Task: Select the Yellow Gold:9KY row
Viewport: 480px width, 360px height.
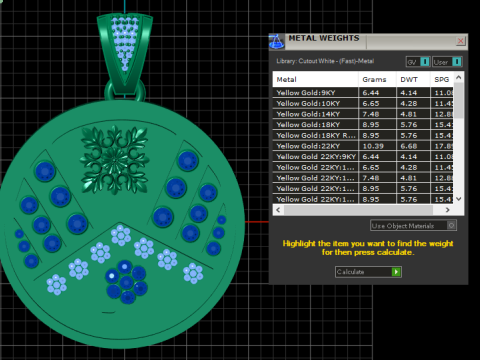Action: (x=363, y=93)
